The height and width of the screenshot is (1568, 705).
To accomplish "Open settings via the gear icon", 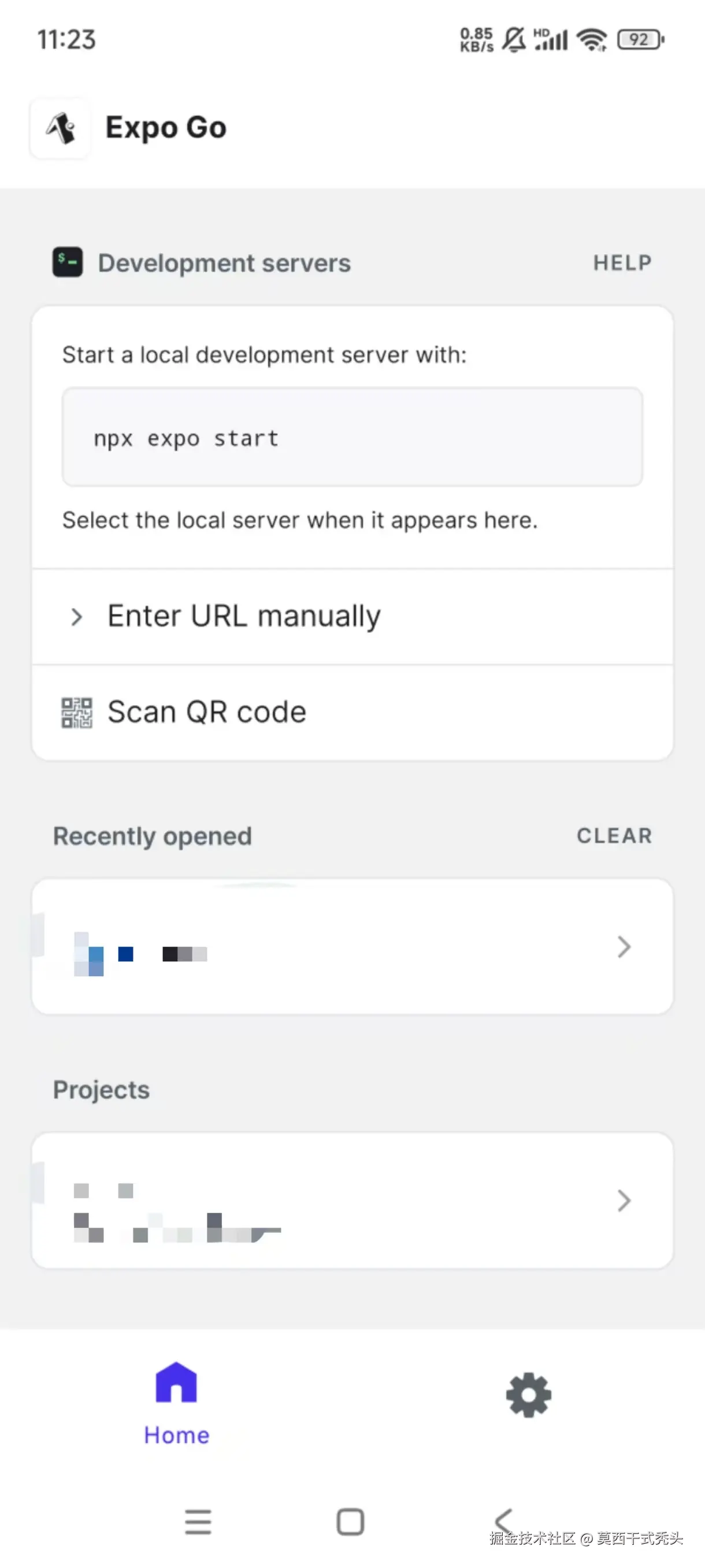I will click(x=528, y=1395).
